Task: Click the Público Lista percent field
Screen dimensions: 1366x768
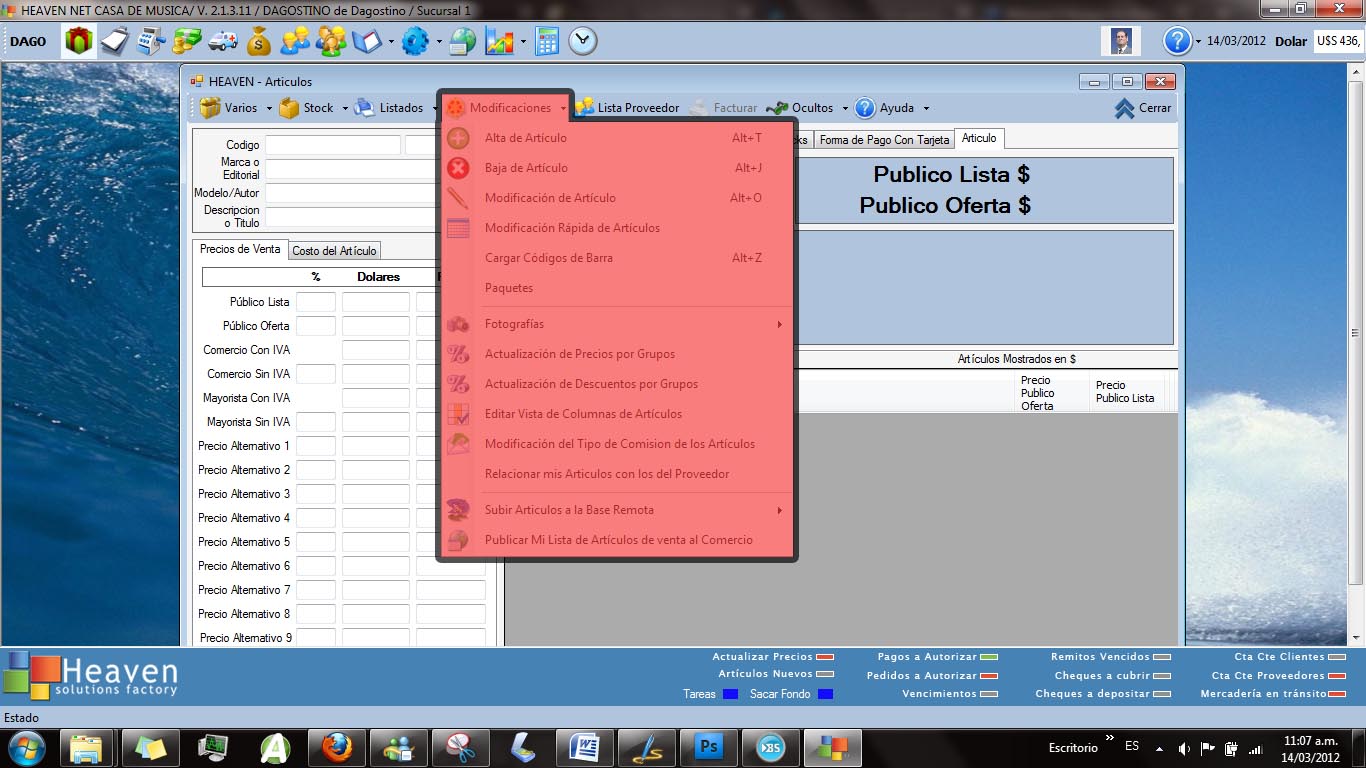Action: pos(316,302)
